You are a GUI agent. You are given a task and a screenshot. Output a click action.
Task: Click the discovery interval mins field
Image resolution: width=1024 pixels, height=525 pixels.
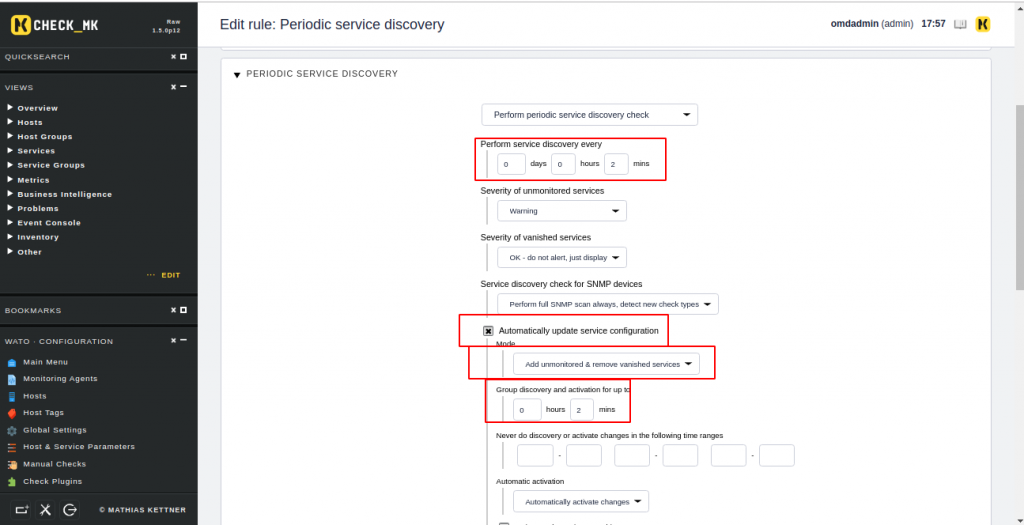[x=616, y=164]
